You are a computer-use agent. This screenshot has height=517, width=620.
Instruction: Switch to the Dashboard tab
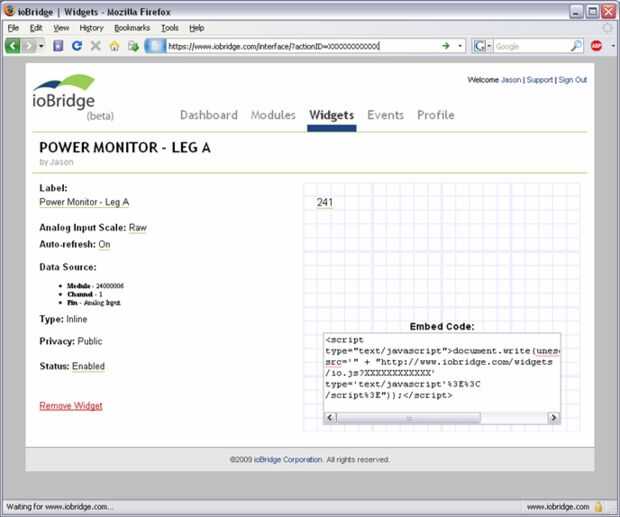tap(209, 115)
